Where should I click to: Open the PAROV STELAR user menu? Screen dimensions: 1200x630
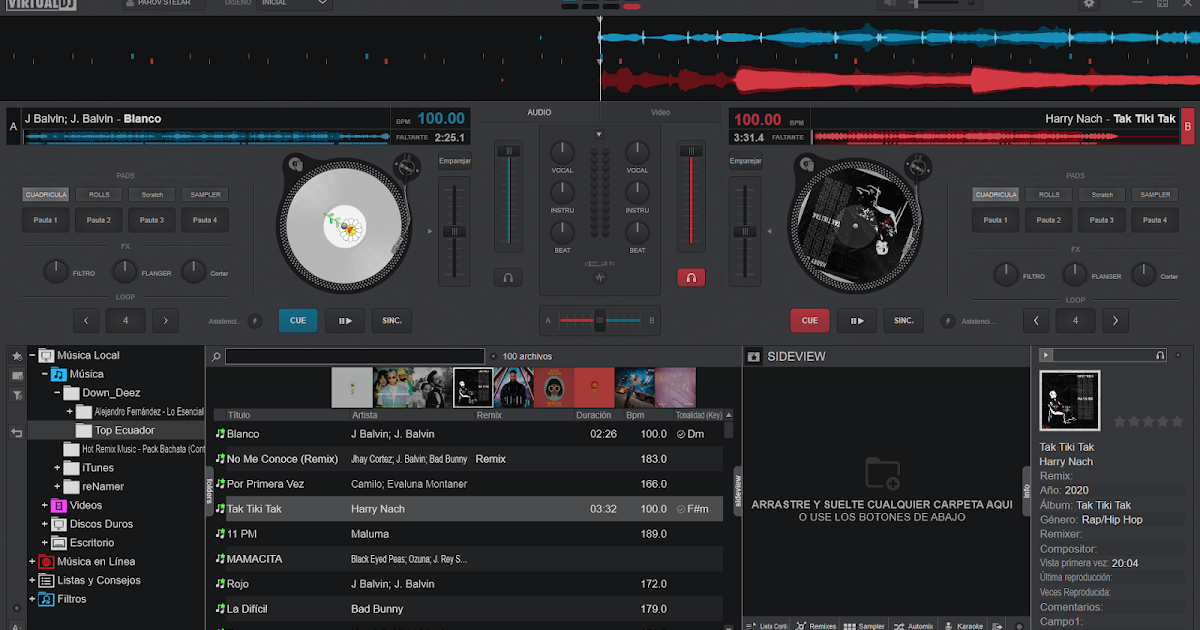162,3
